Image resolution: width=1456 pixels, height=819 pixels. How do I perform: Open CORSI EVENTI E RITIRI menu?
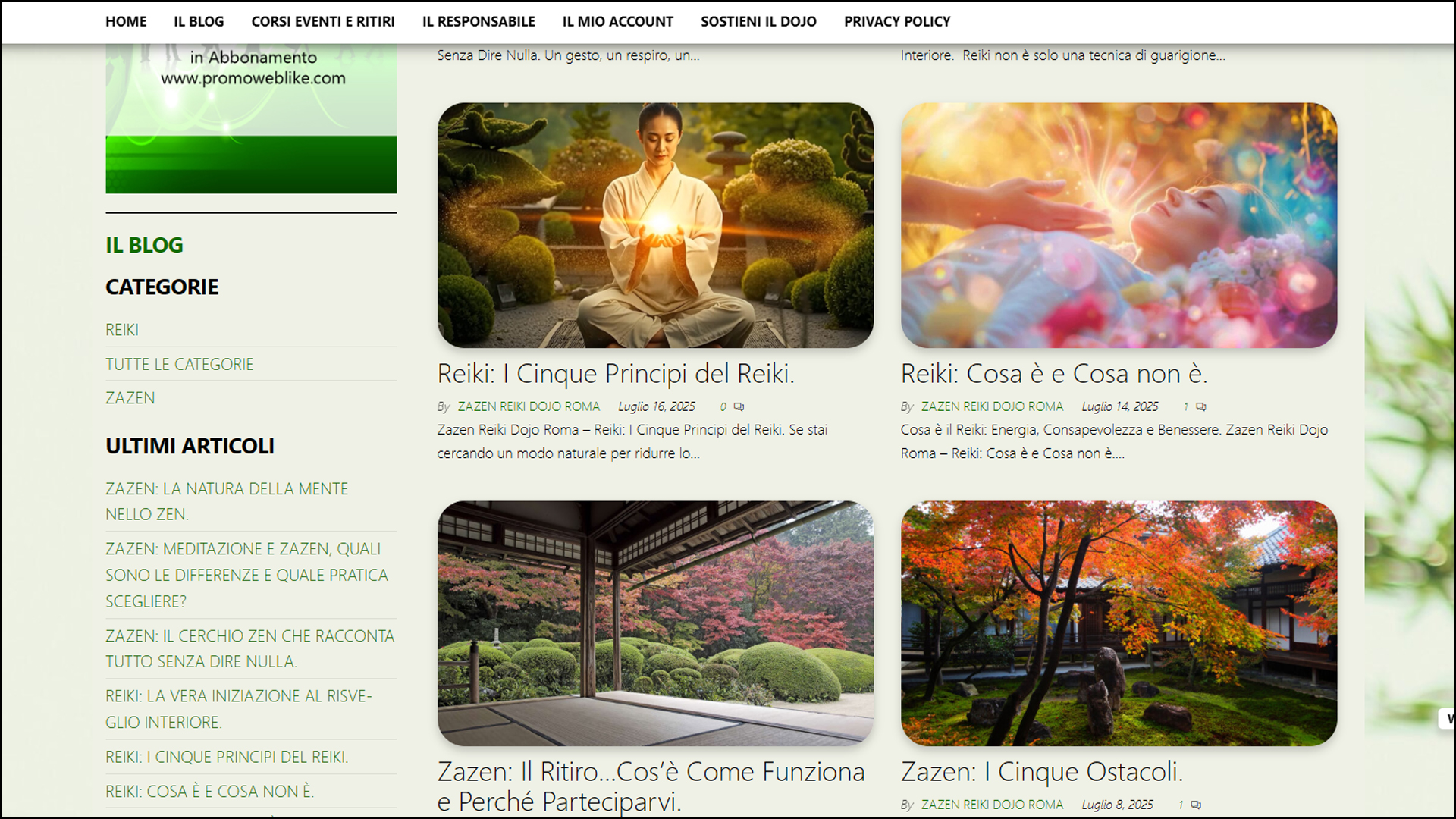pos(323,21)
